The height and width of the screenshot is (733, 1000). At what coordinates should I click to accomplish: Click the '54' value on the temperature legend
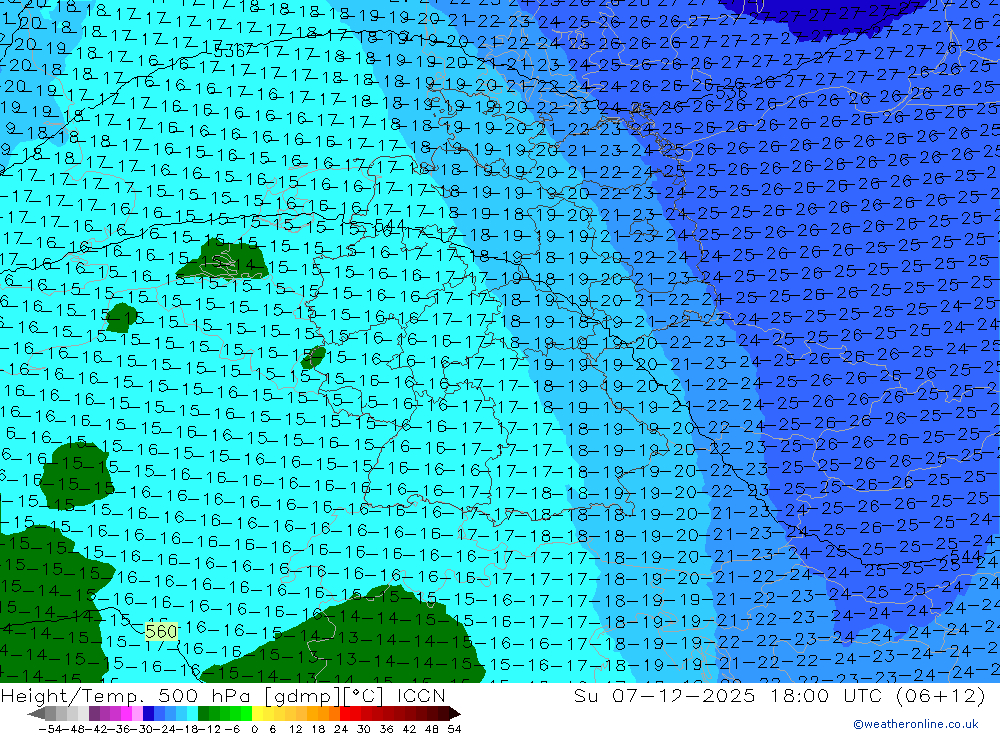tap(454, 729)
